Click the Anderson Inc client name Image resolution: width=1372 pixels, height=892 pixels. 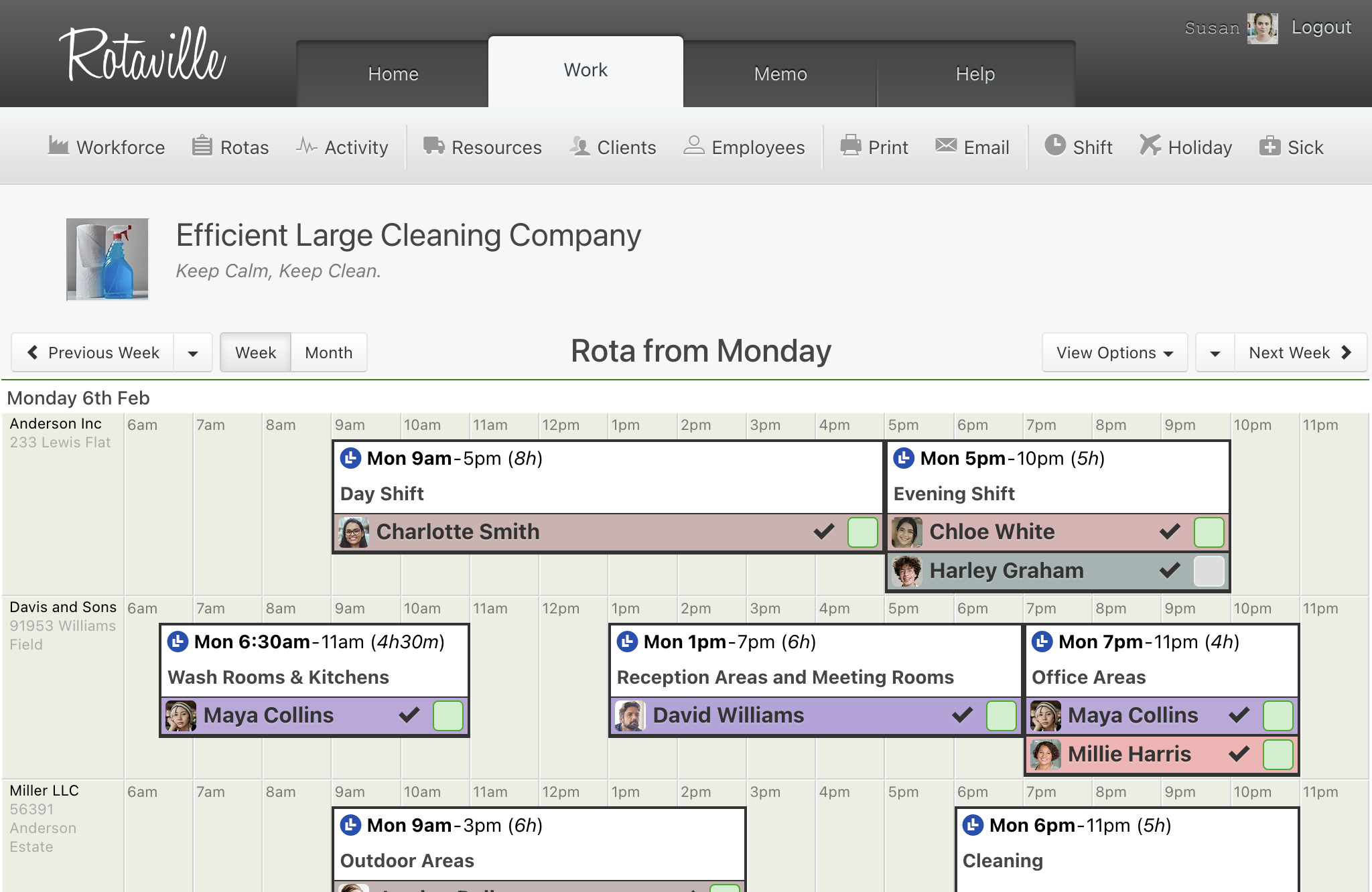click(x=56, y=424)
